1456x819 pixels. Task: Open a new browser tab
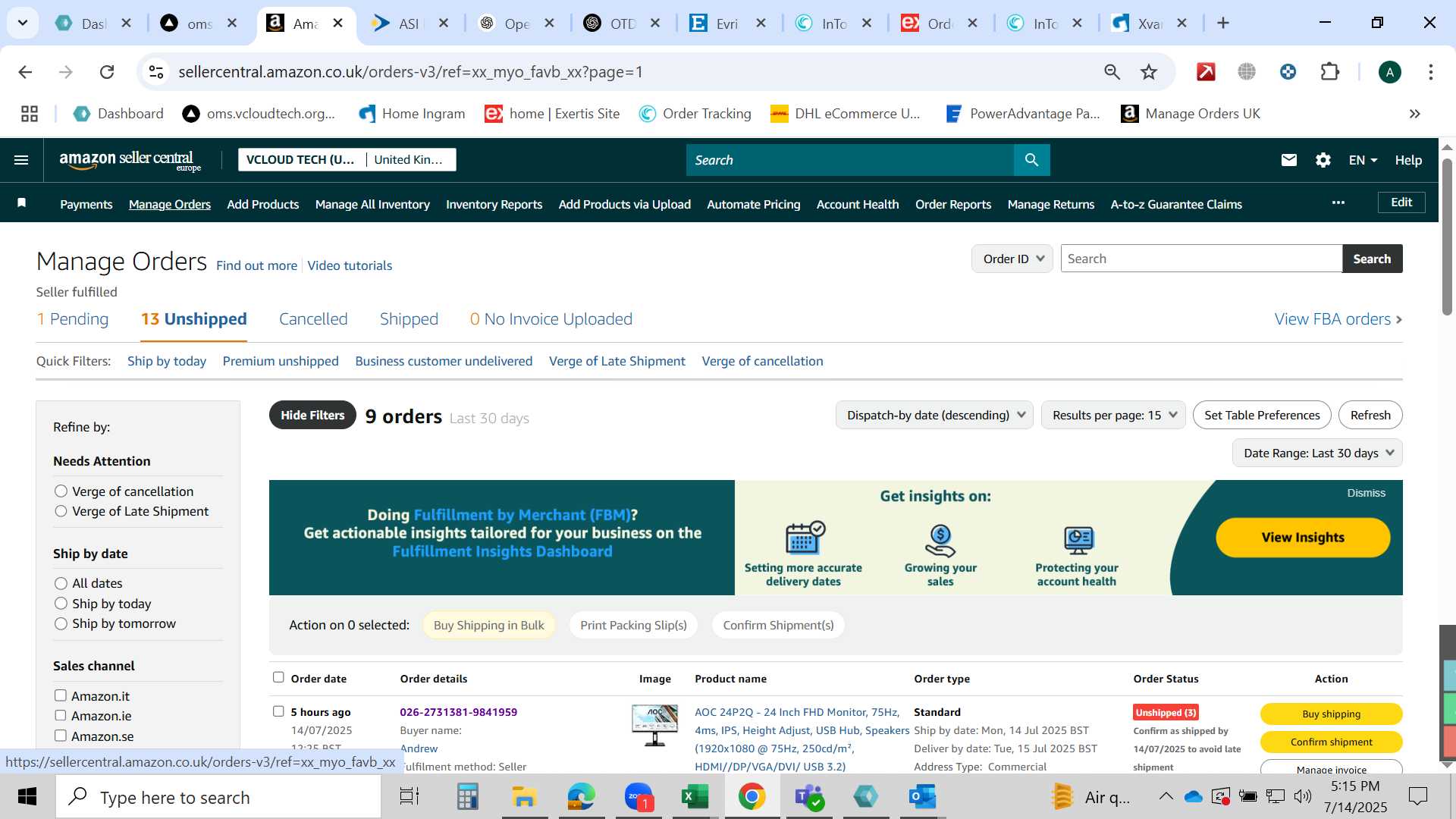pyautogui.click(x=1223, y=23)
